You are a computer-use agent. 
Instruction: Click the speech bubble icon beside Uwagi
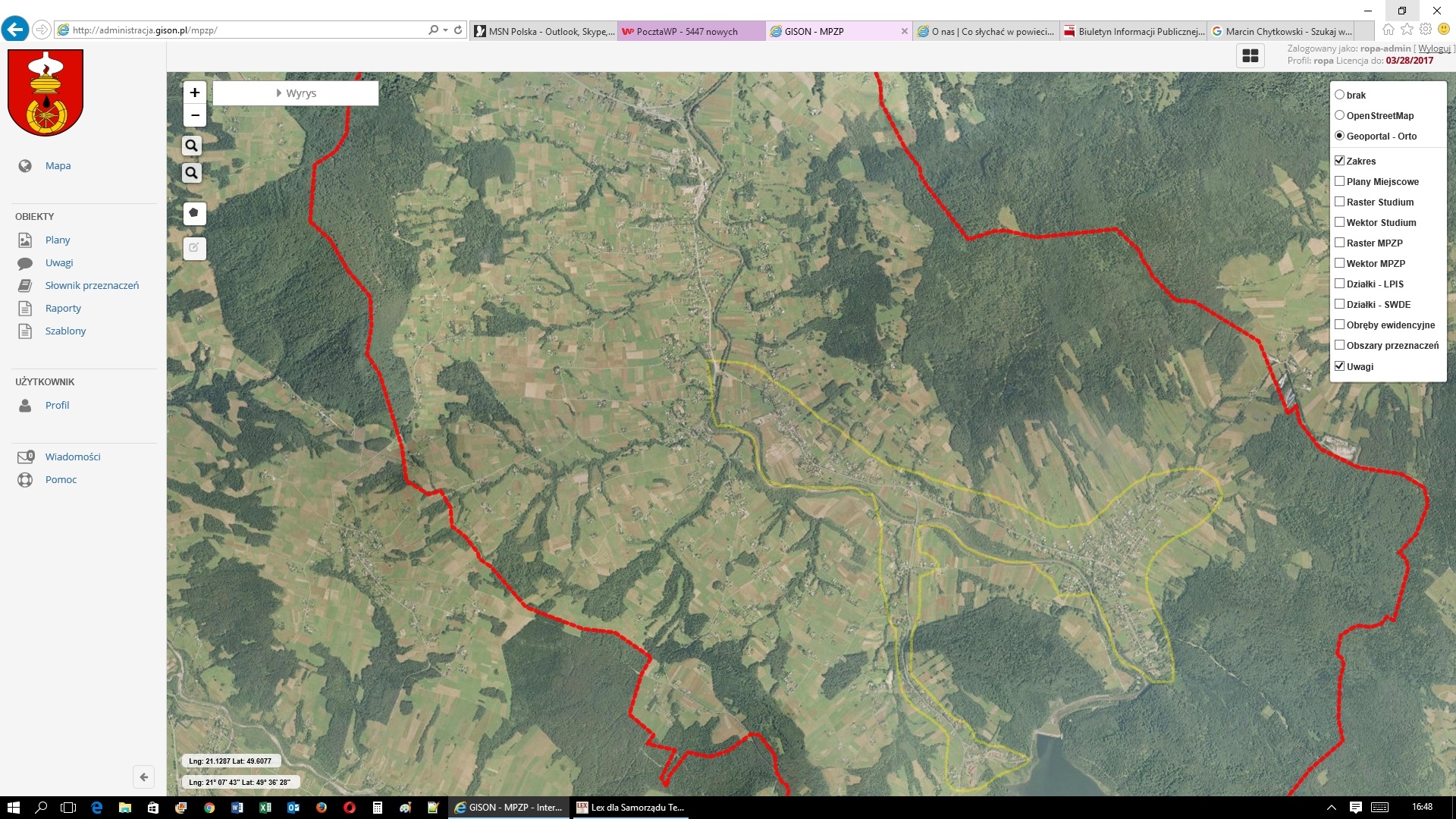pos(25,263)
